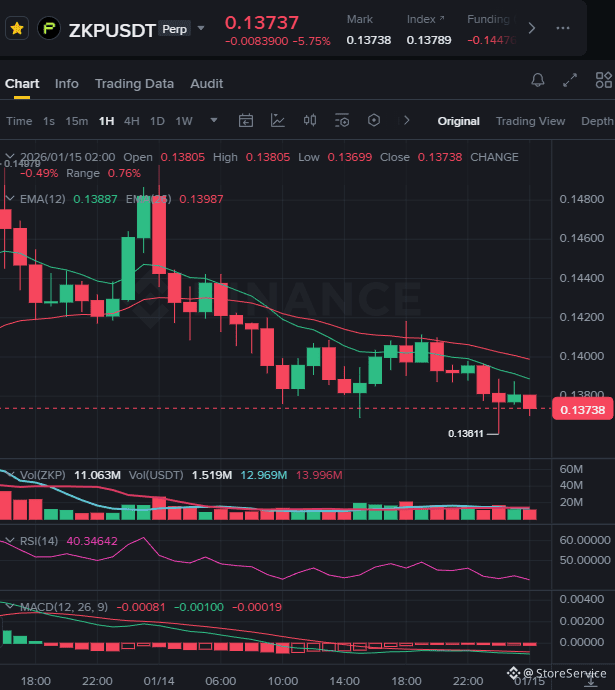The image size is (615, 690).
Task: Collapse the RSI(14) indicator legend
Action: click(x=10, y=540)
